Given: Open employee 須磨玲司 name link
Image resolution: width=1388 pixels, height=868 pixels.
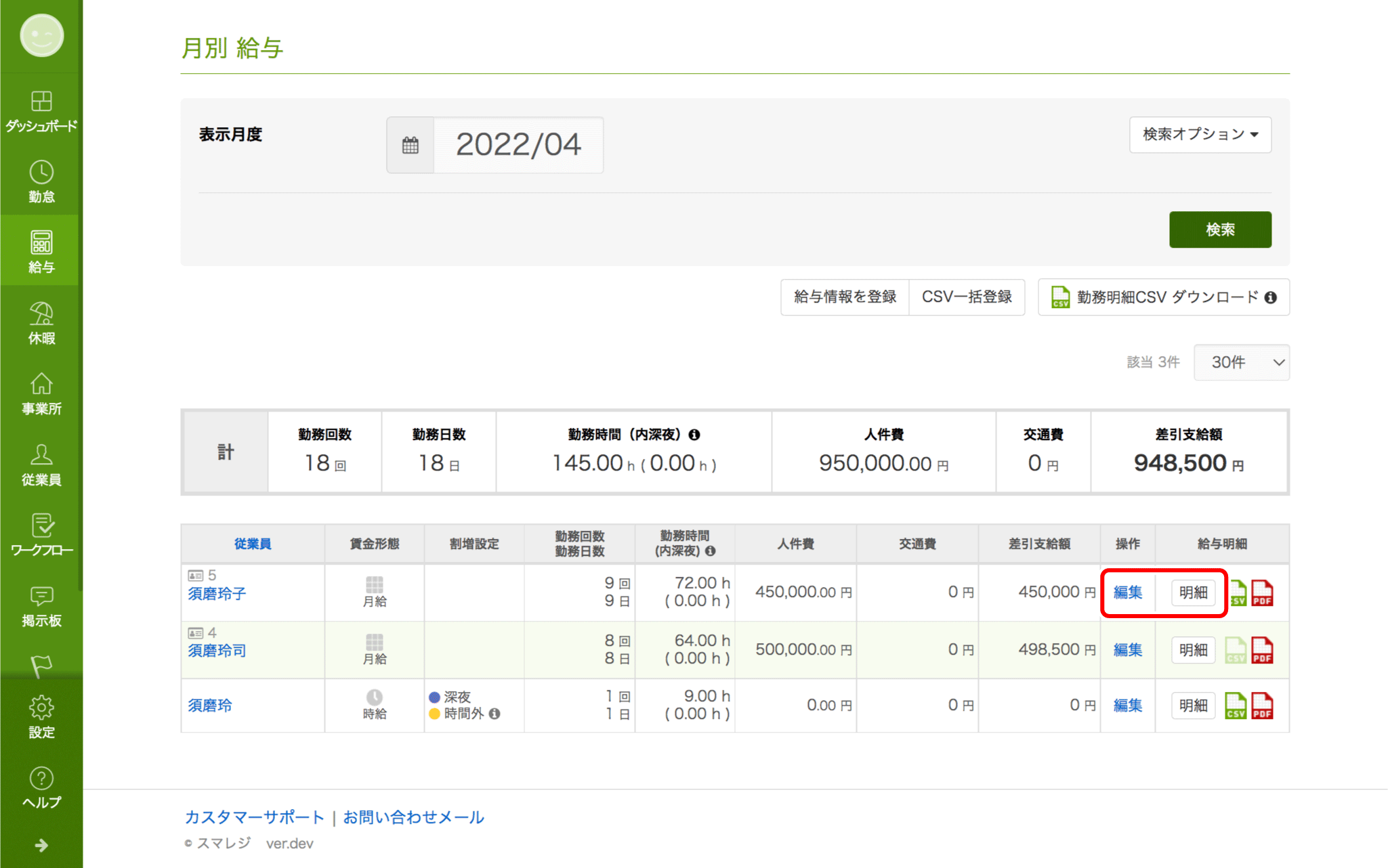Looking at the screenshot, I should tap(217, 651).
